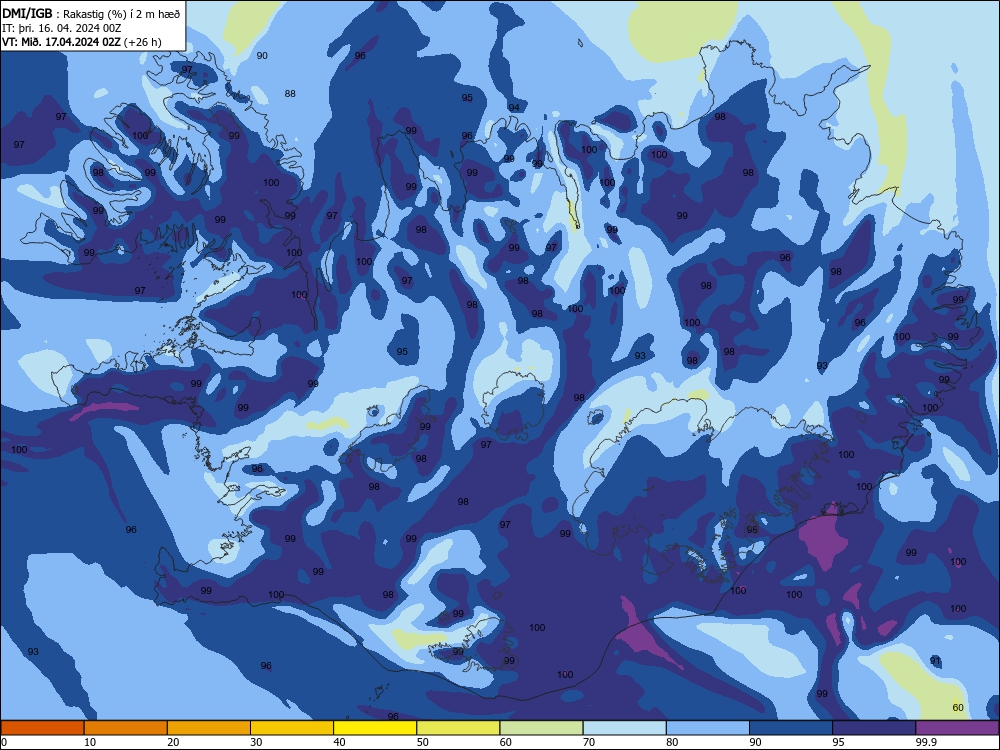1000x750 pixels.
Task: Click the '88' humidity value on map
Action: [290, 94]
